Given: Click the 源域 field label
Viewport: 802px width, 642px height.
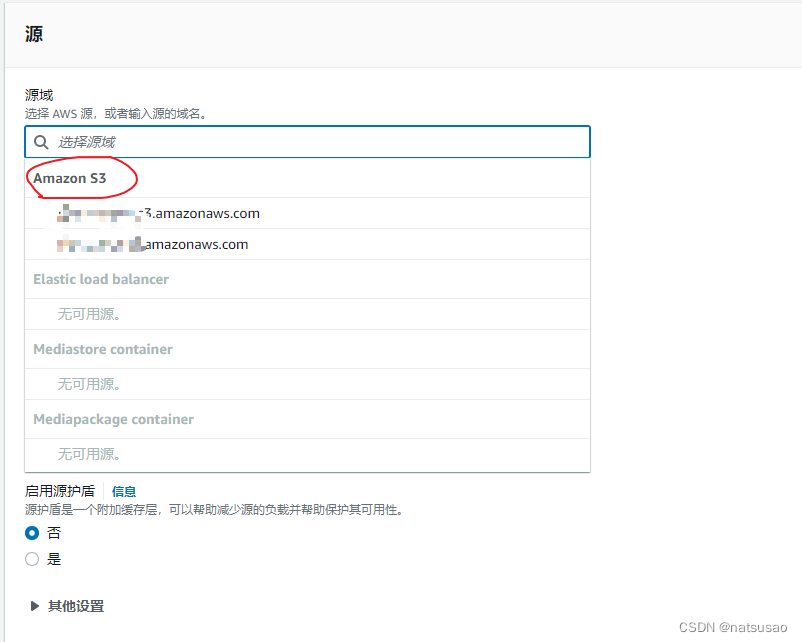Looking at the screenshot, I should tap(39, 95).
